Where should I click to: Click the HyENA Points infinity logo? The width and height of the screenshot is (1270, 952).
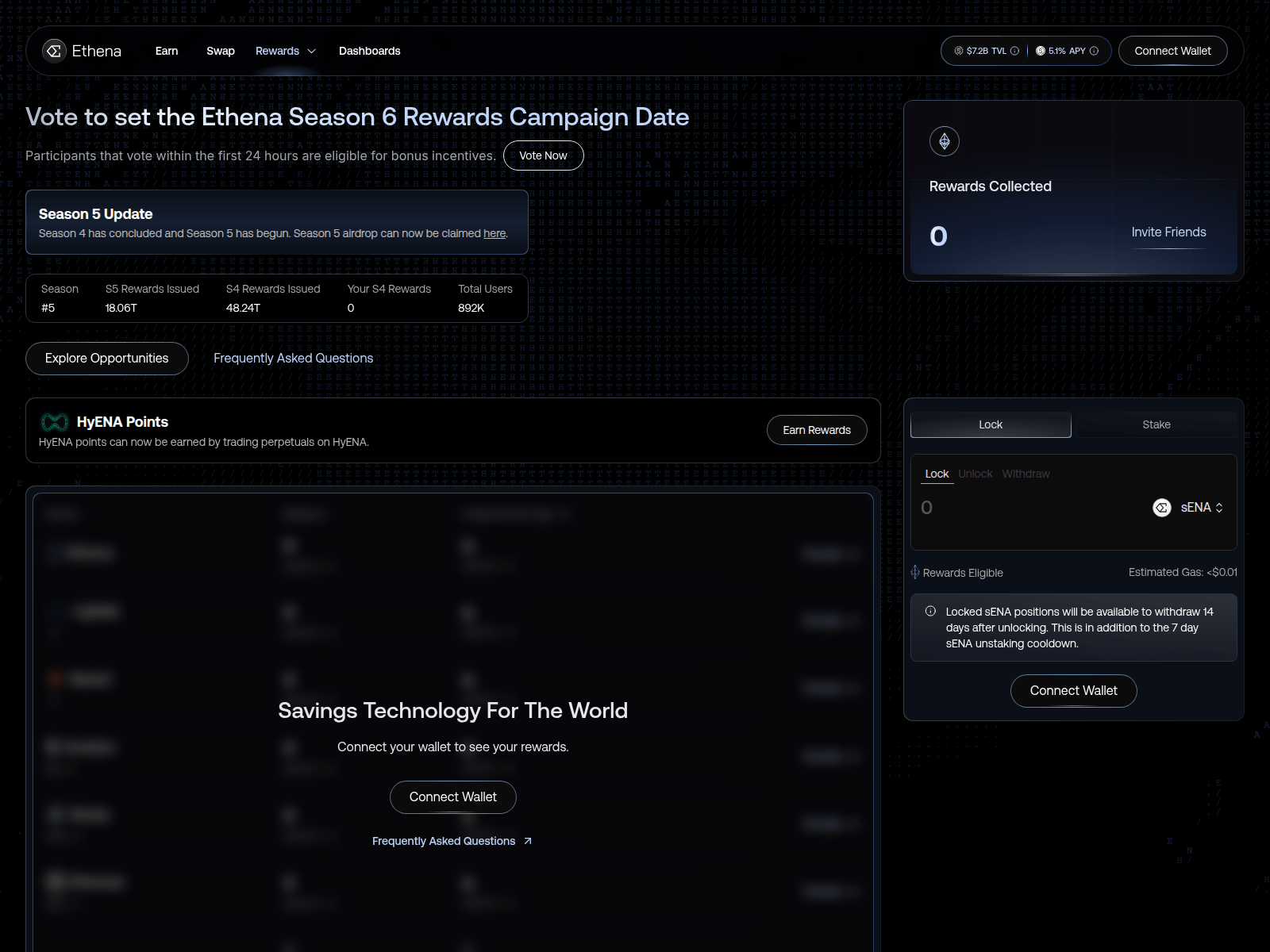point(54,421)
